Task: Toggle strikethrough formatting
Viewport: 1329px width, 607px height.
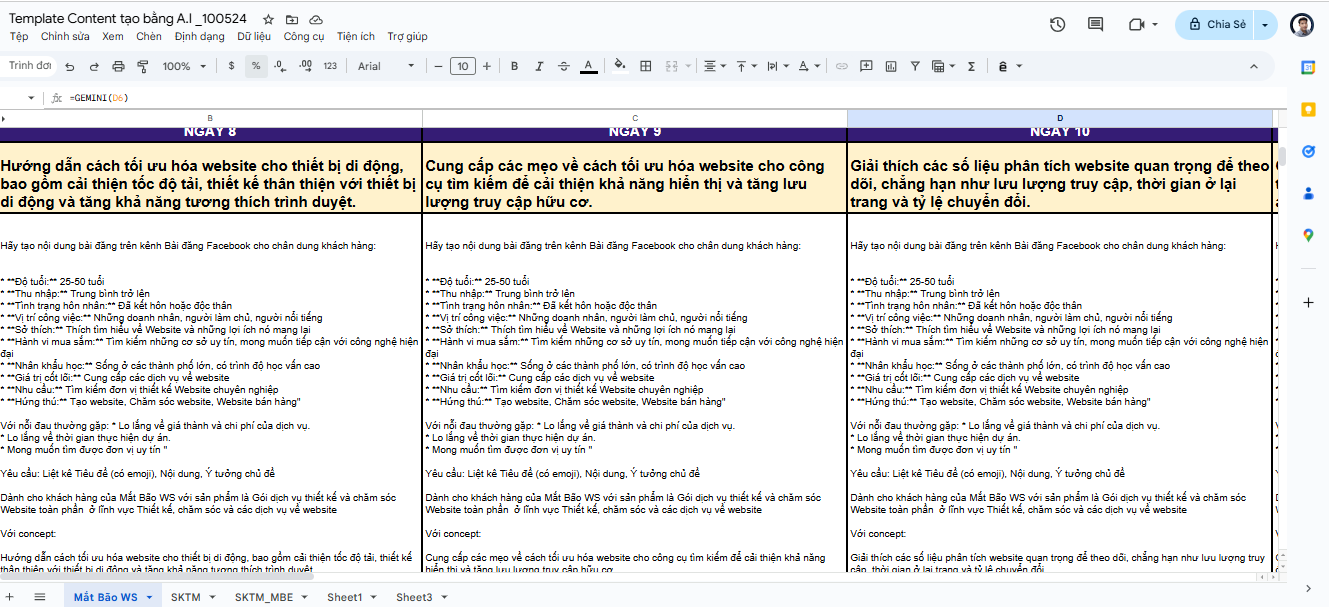Action: [564, 67]
